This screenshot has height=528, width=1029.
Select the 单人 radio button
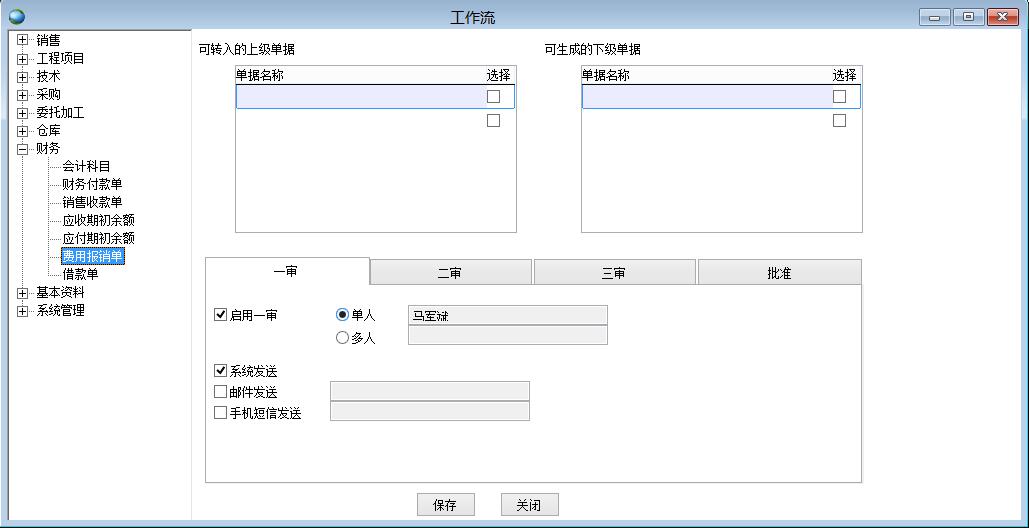(343, 315)
